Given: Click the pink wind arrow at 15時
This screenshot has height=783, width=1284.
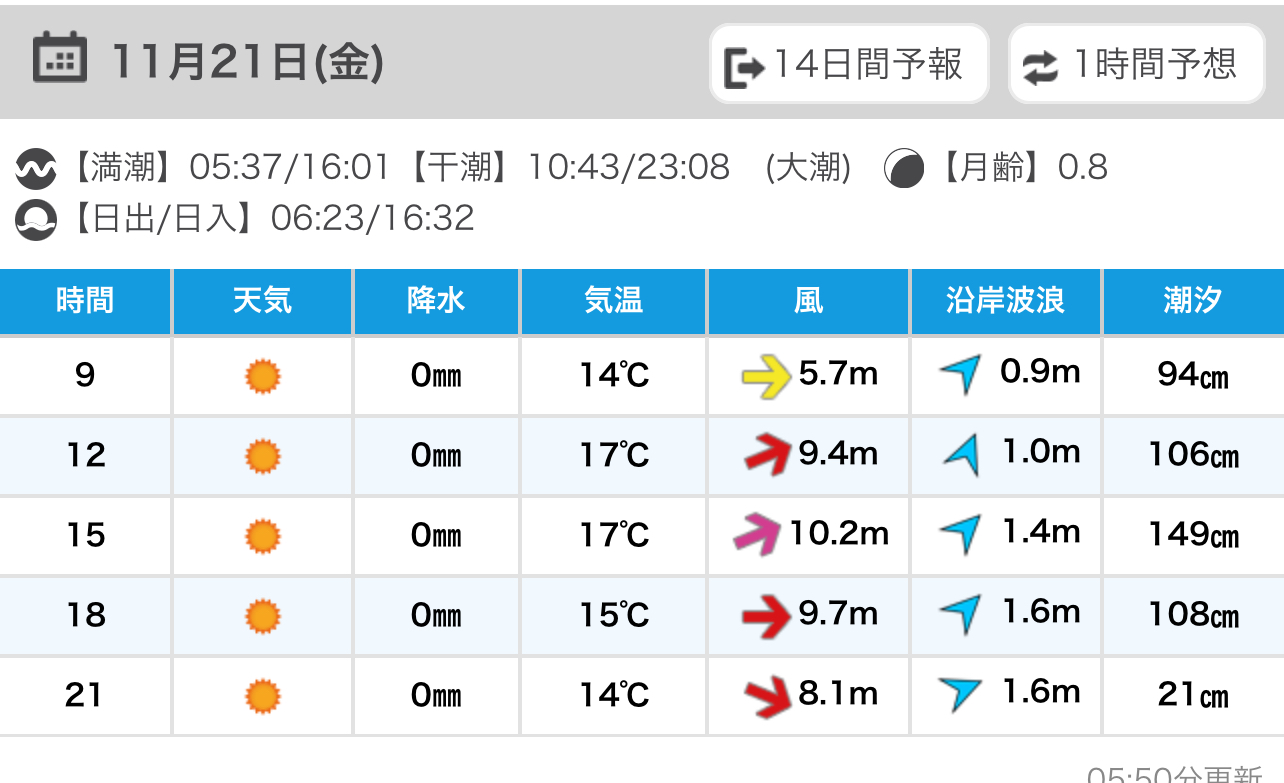Looking at the screenshot, I should click(757, 534).
